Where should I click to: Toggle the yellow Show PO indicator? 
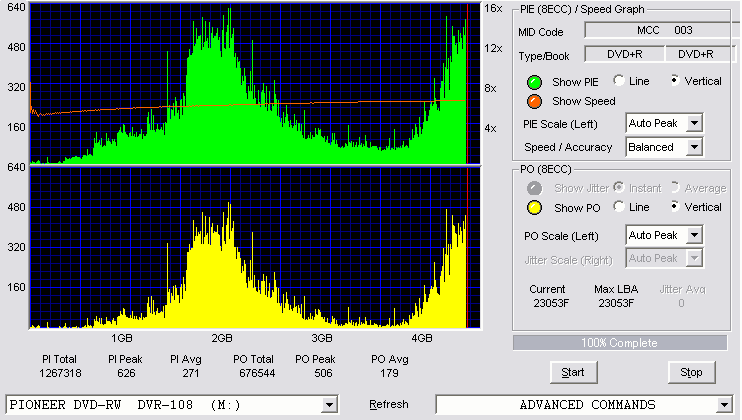point(534,208)
